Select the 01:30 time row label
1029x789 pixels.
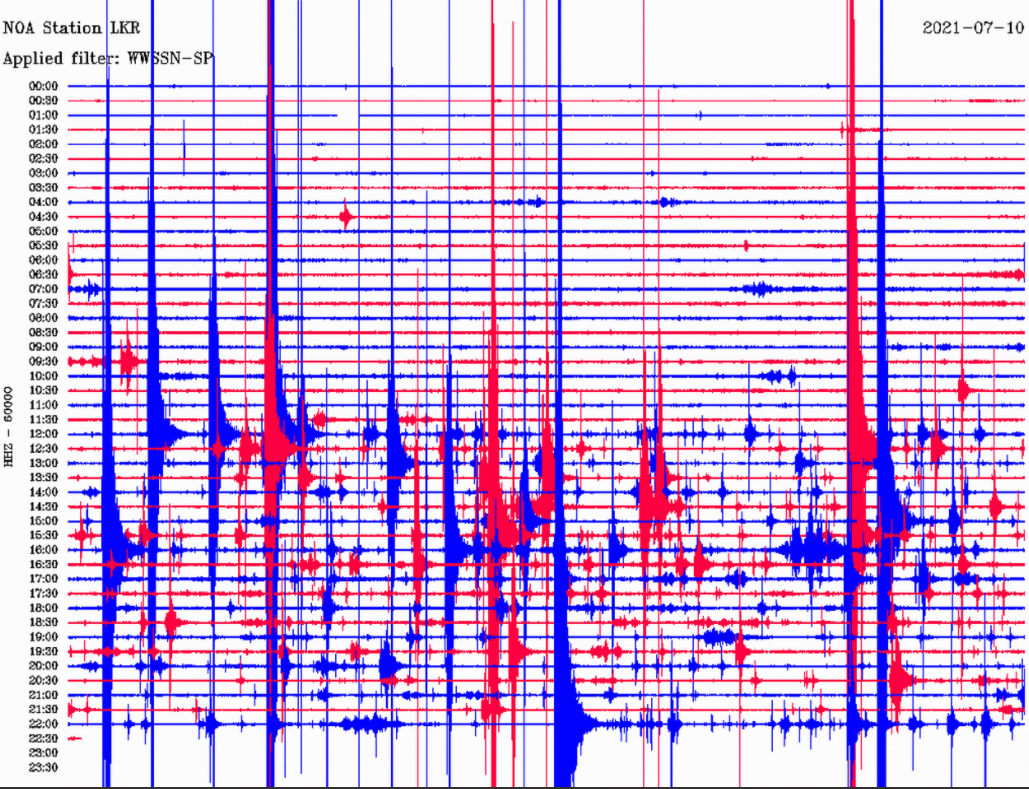coord(42,130)
